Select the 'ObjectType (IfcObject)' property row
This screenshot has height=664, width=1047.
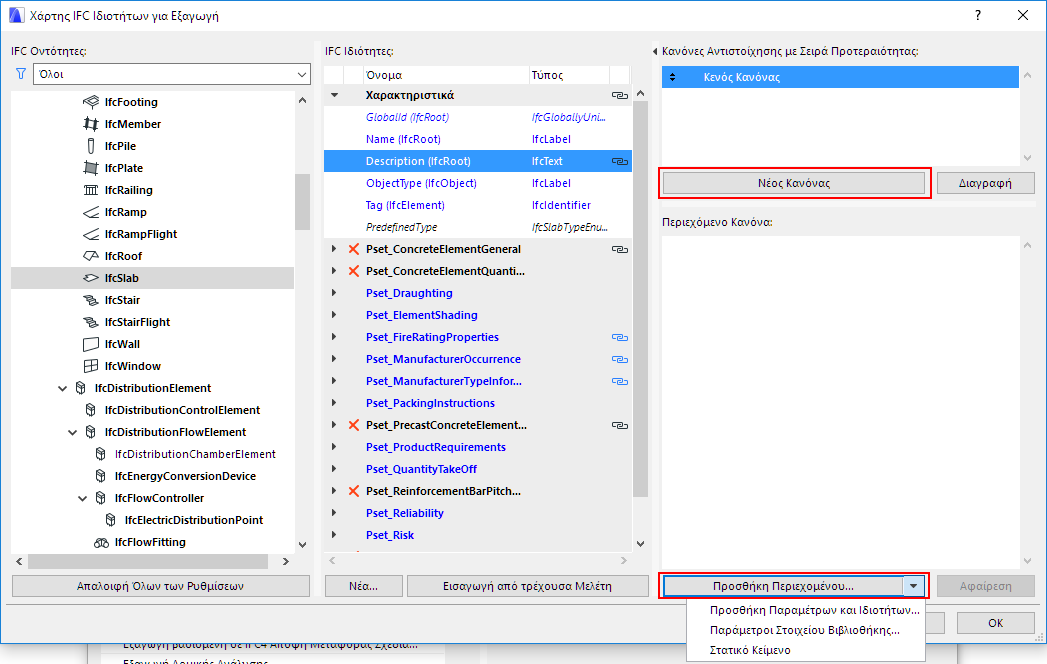477,183
